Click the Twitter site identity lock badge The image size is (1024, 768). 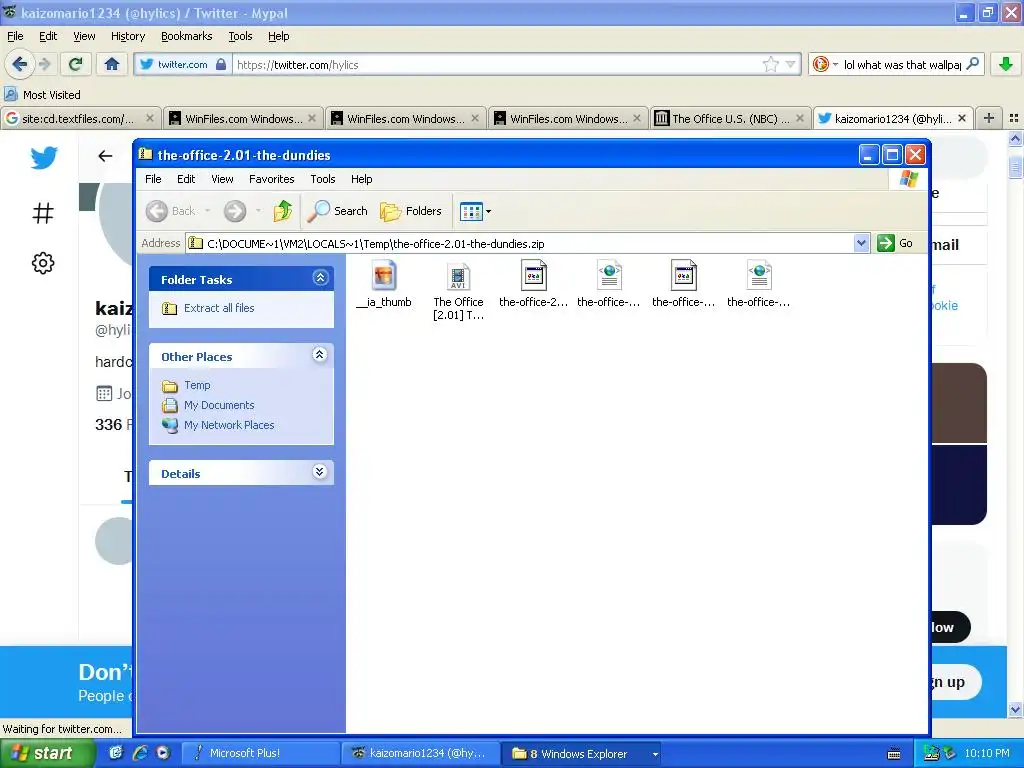[183, 65]
